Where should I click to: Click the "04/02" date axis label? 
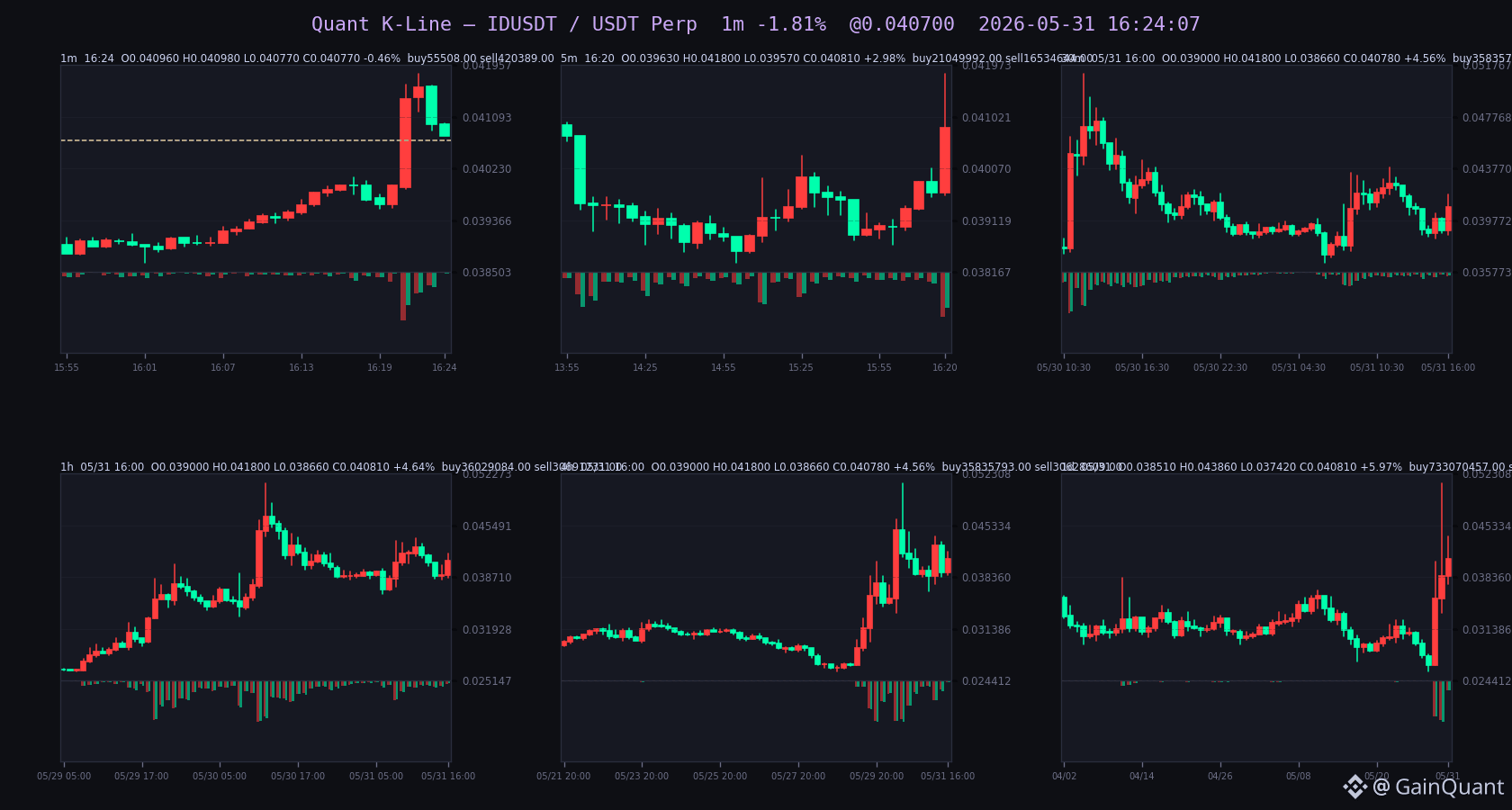point(1064,776)
